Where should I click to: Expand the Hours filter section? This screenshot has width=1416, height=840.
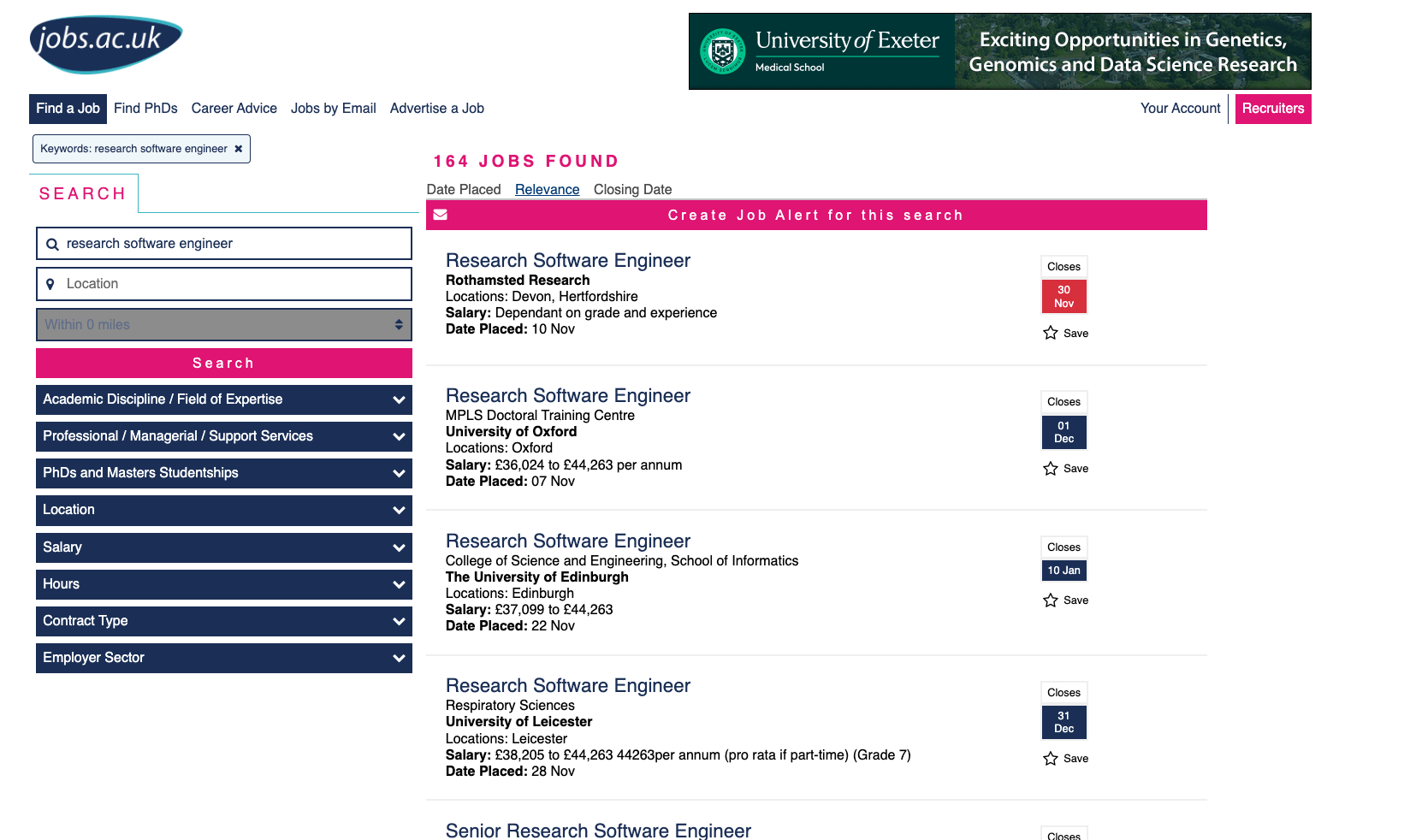click(x=224, y=584)
